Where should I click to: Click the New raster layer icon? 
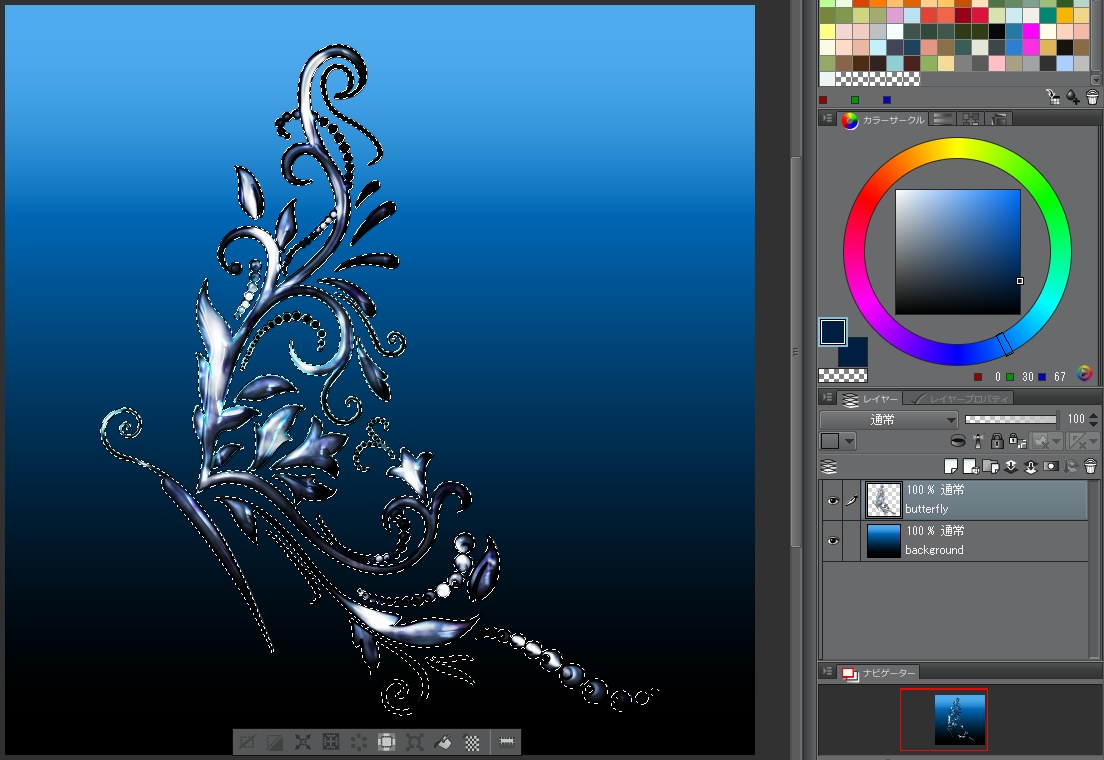coord(951,466)
